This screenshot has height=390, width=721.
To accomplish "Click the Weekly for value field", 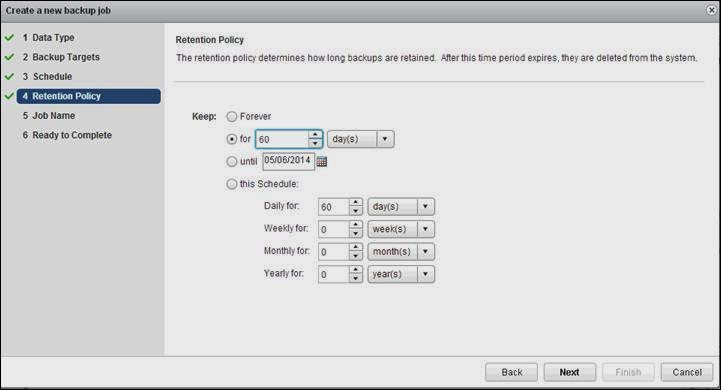I will (334, 229).
